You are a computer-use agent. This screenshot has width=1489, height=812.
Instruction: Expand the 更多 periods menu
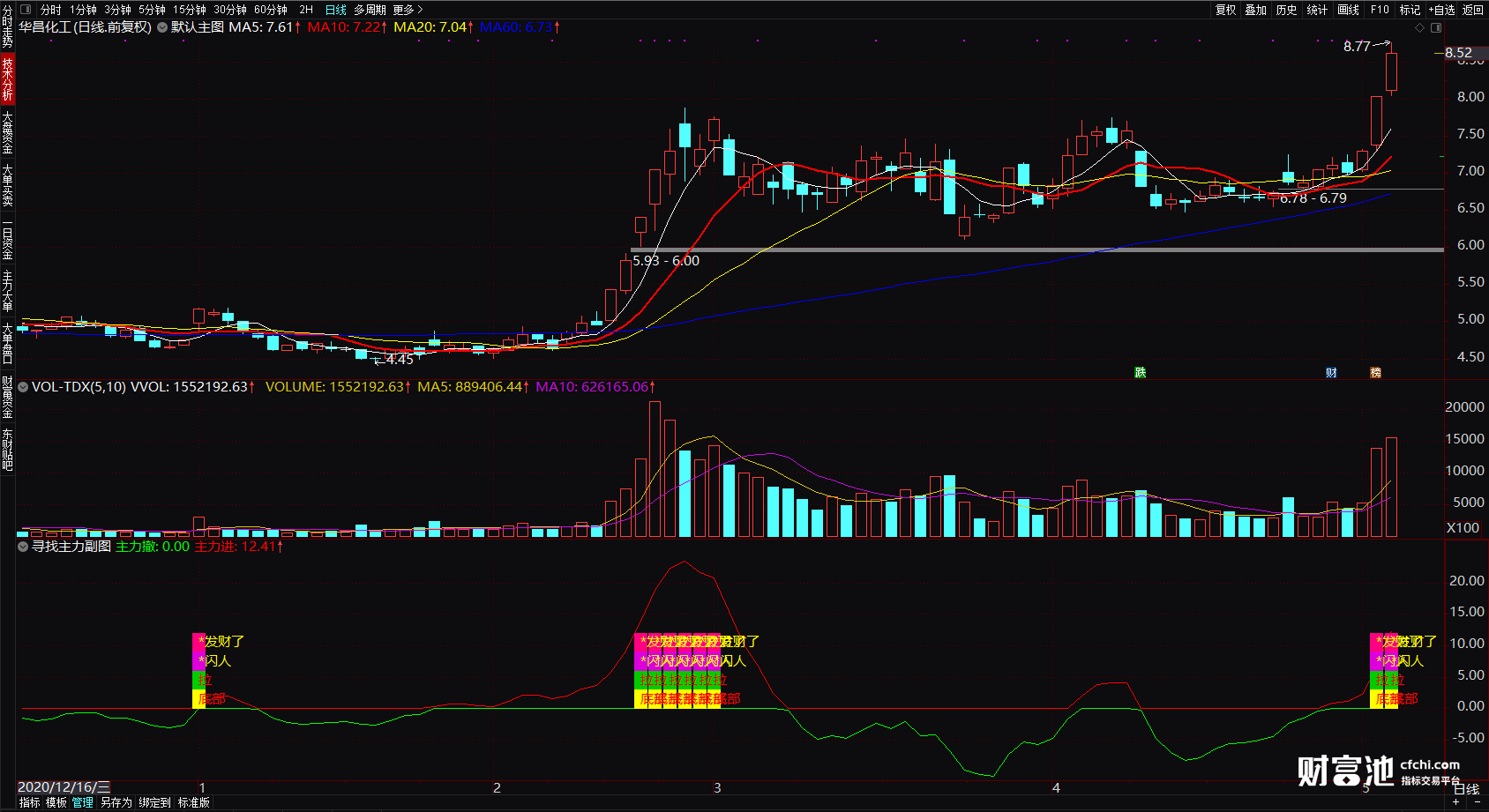(408, 10)
